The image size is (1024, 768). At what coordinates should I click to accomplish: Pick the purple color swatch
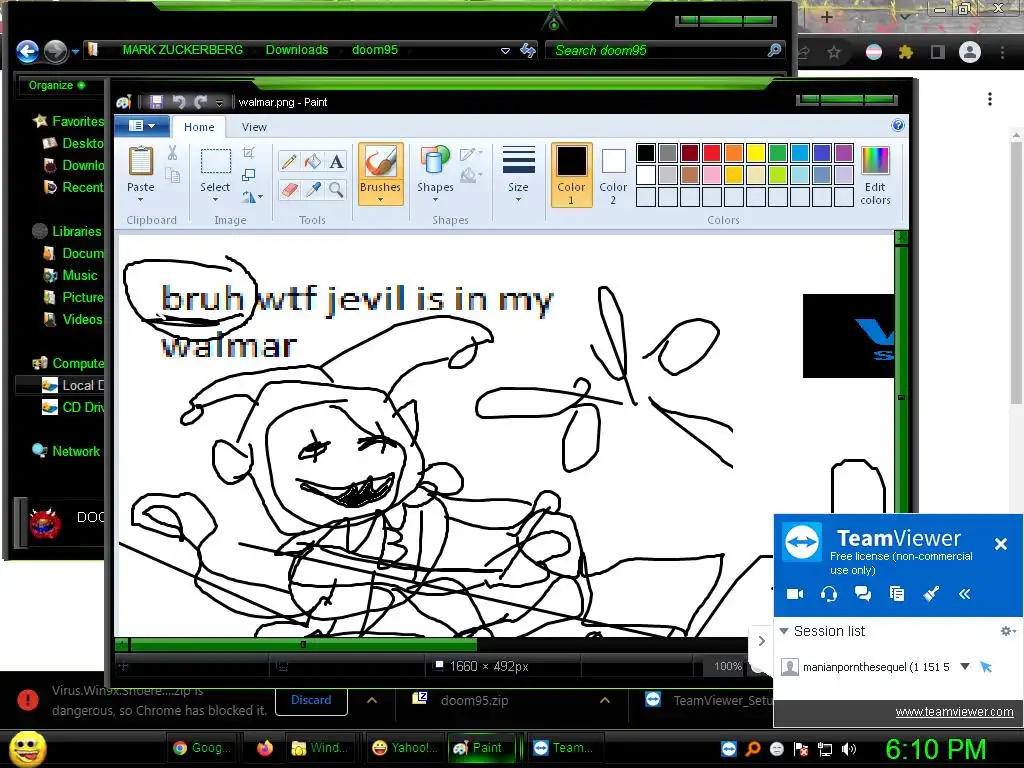click(844, 153)
